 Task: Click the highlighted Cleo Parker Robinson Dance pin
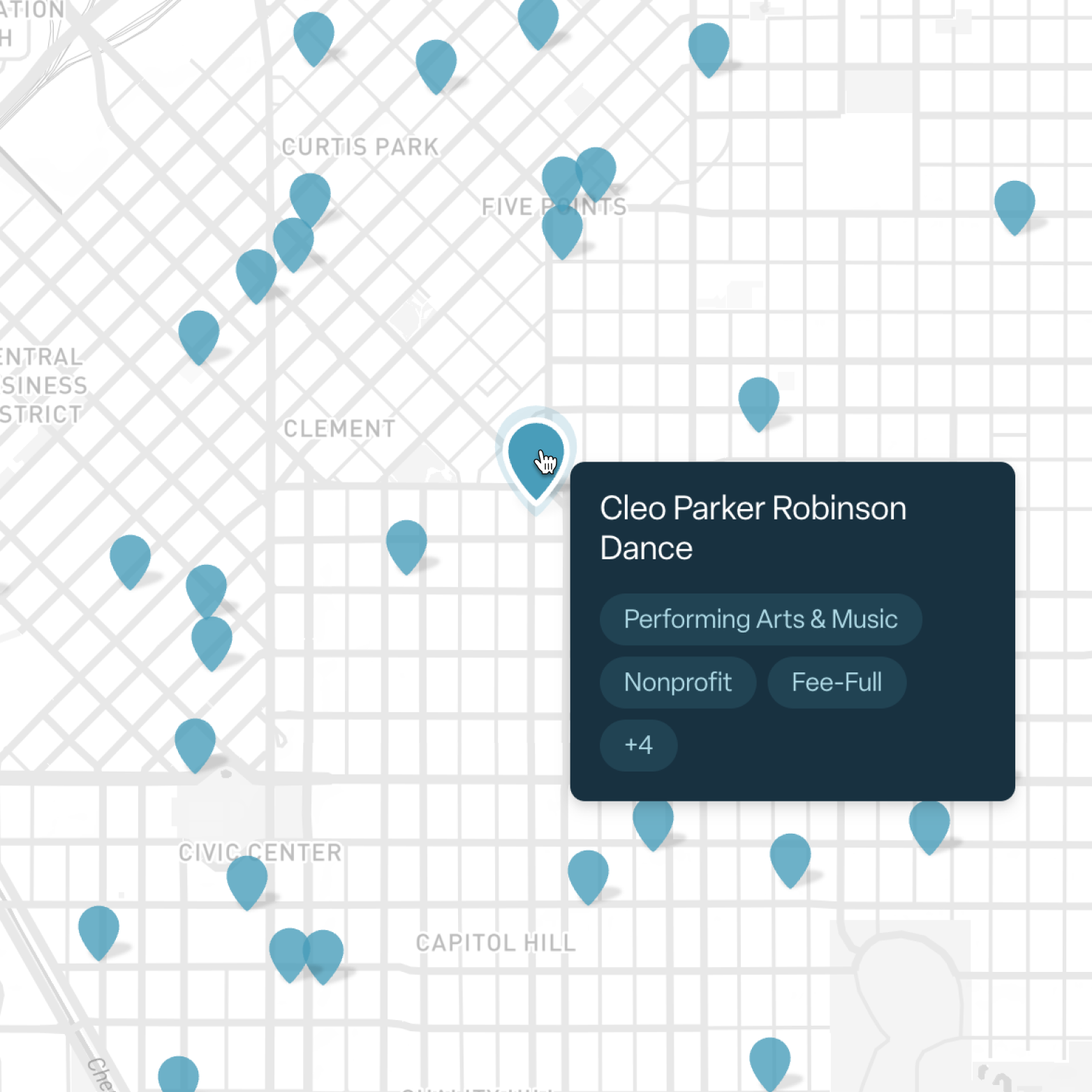[x=536, y=460]
